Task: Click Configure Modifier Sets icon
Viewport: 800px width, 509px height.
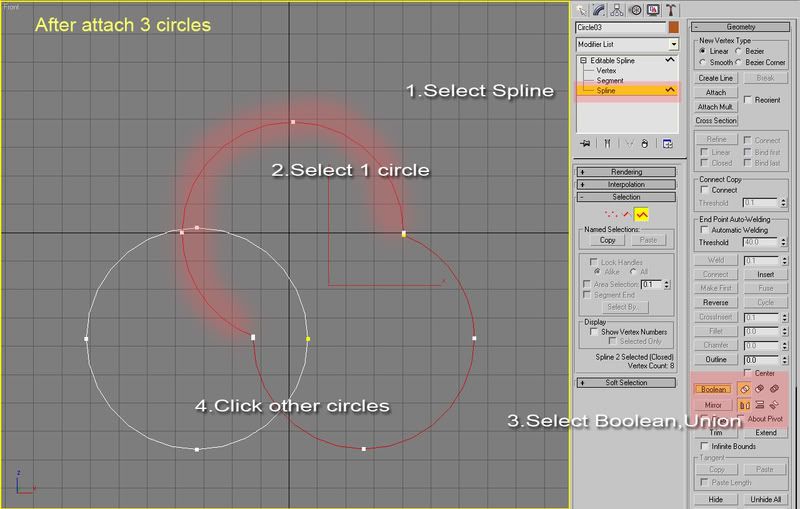Action: click(x=668, y=143)
